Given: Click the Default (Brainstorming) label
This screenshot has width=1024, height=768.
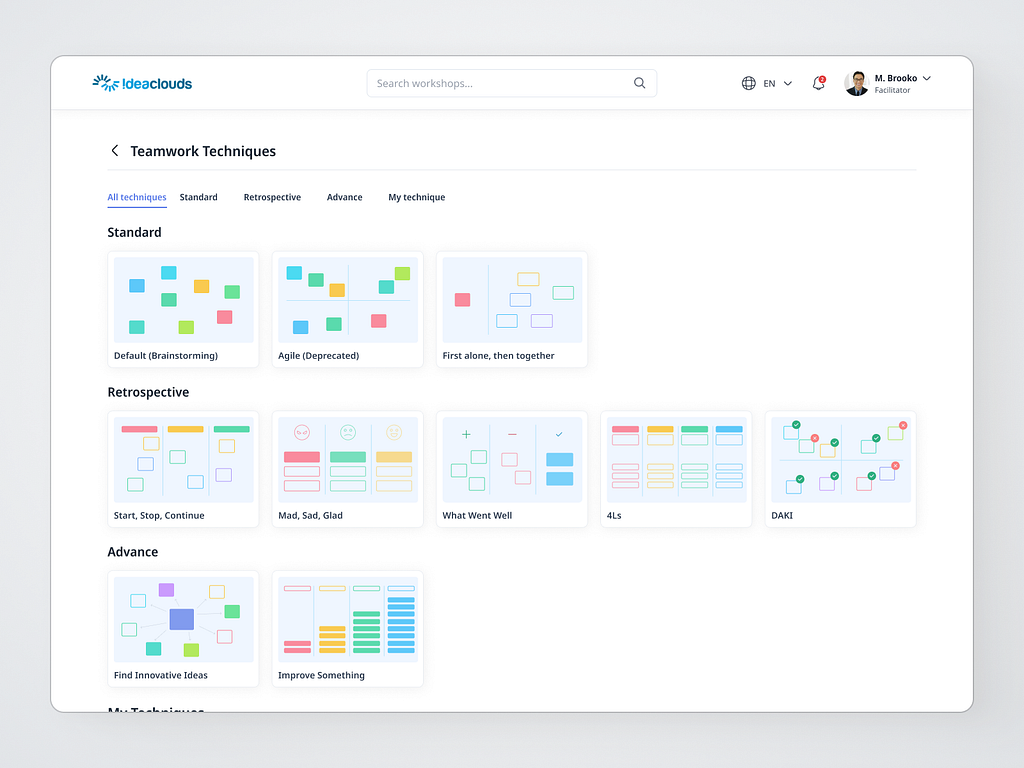Looking at the screenshot, I should [166, 356].
